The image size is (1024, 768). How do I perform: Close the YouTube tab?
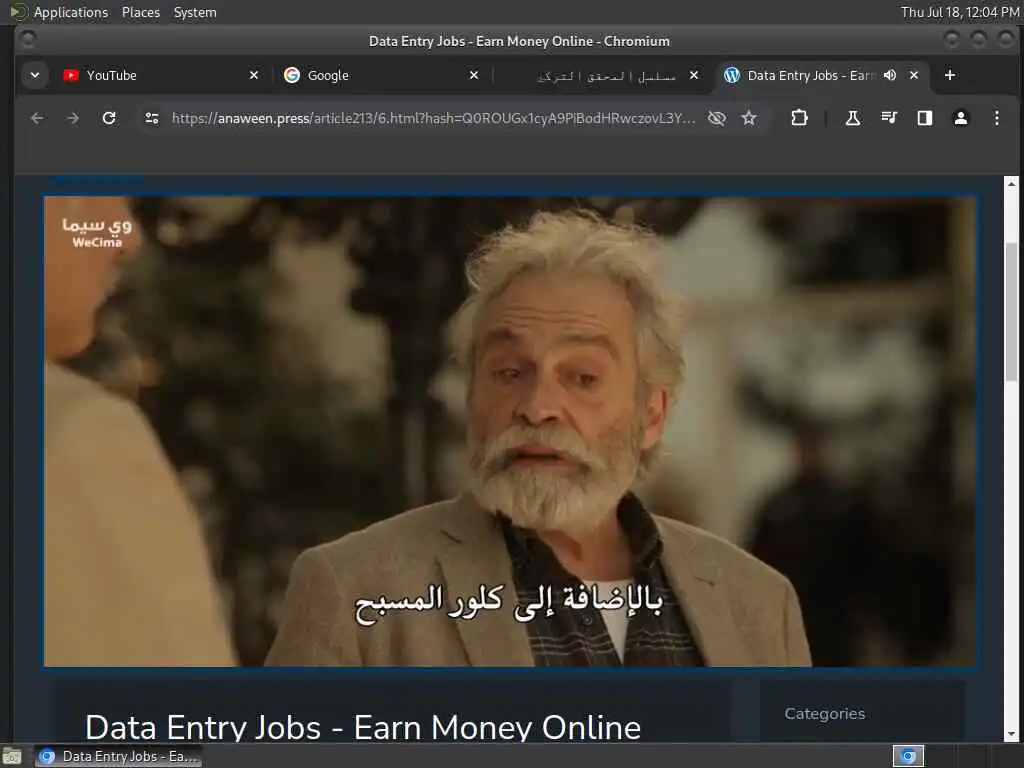[254, 75]
